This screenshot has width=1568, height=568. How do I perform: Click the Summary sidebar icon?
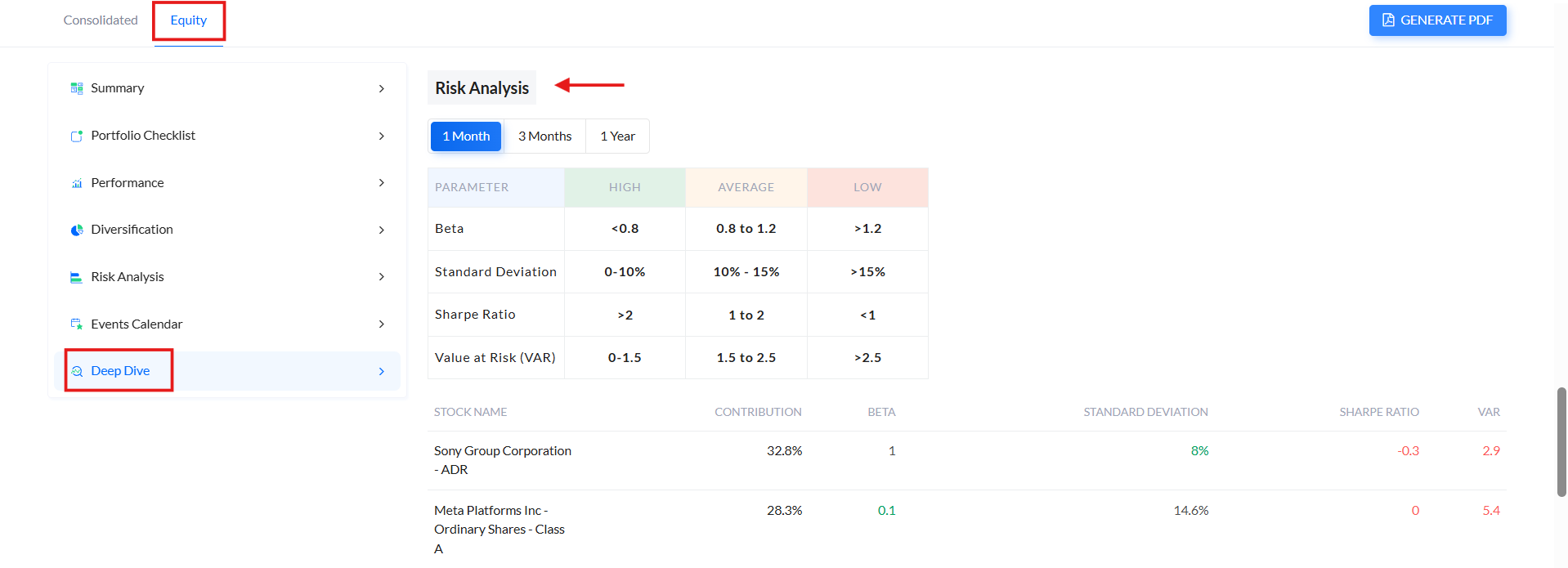77,88
